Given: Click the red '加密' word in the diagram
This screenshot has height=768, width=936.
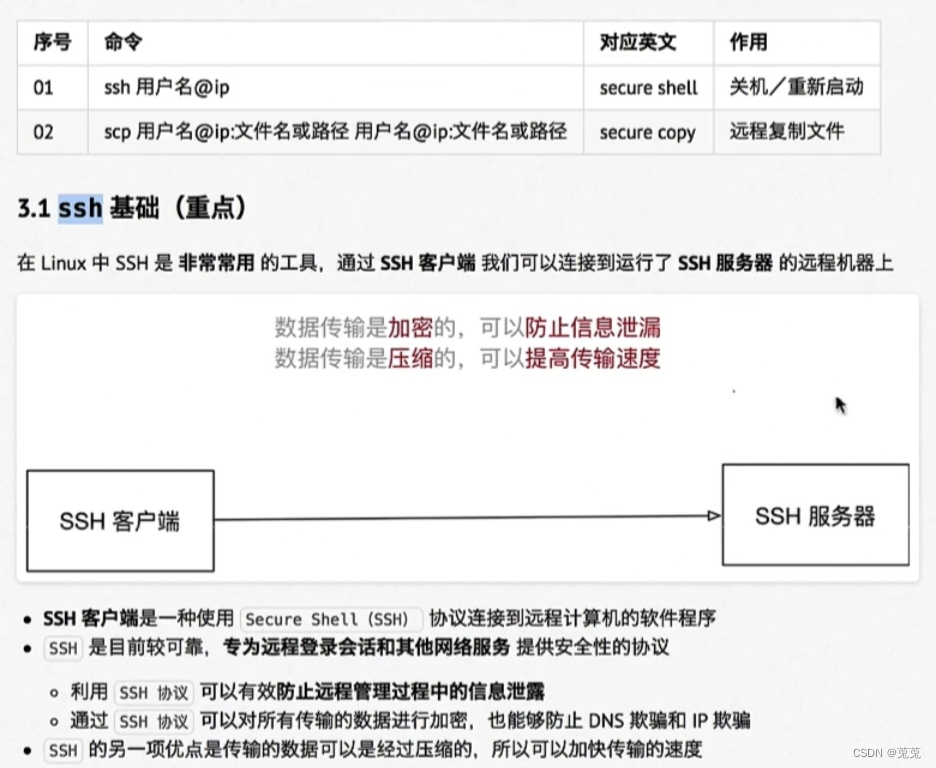Looking at the screenshot, I should coord(410,327).
